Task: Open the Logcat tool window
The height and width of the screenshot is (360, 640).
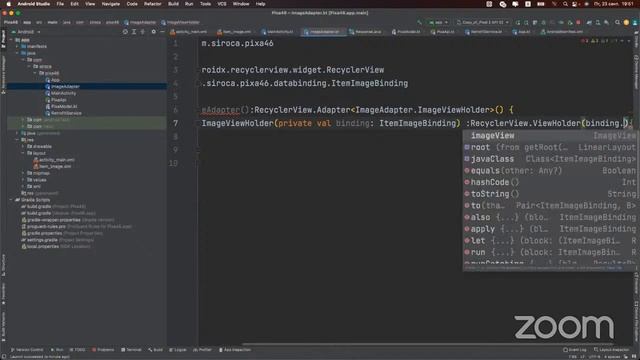Action: (178, 350)
